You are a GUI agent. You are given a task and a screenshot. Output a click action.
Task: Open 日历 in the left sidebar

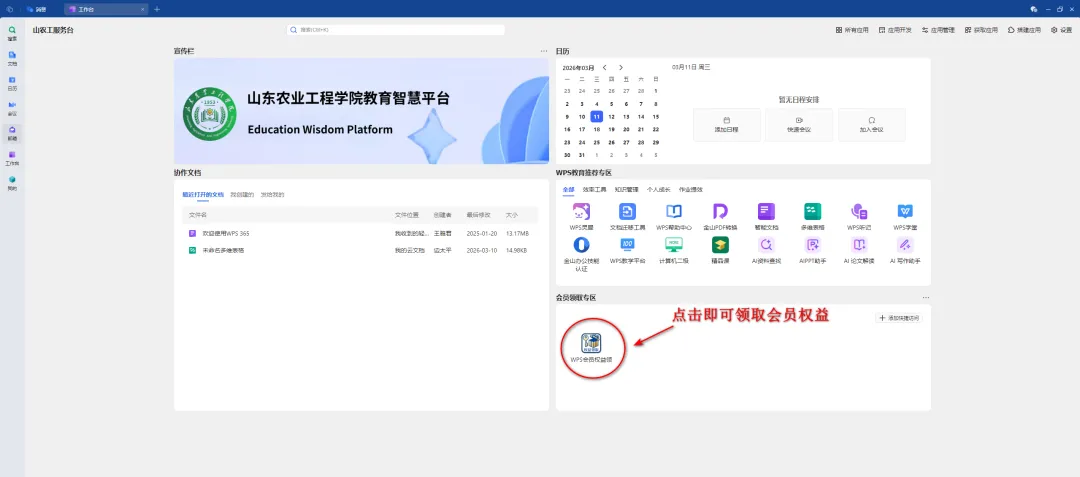pos(12,83)
